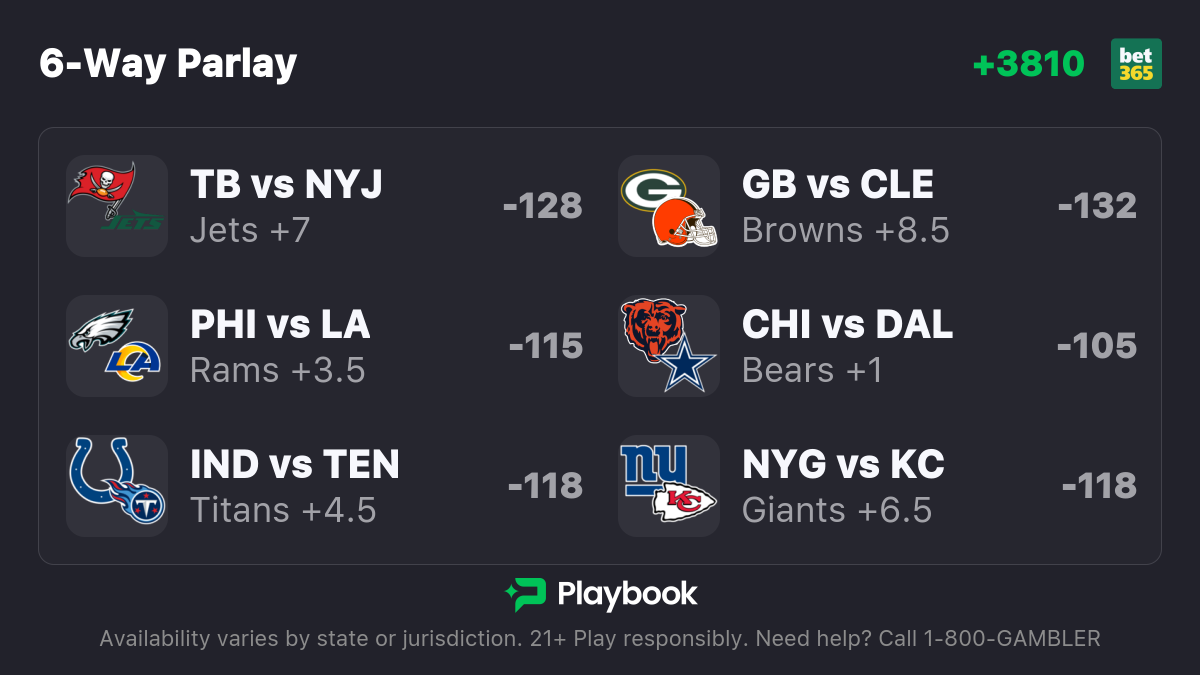Image resolution: width=1200 pixels, height=675 pixels.
Task: Click the -115 odds for Rams +3.5
Action: (546, 346)
